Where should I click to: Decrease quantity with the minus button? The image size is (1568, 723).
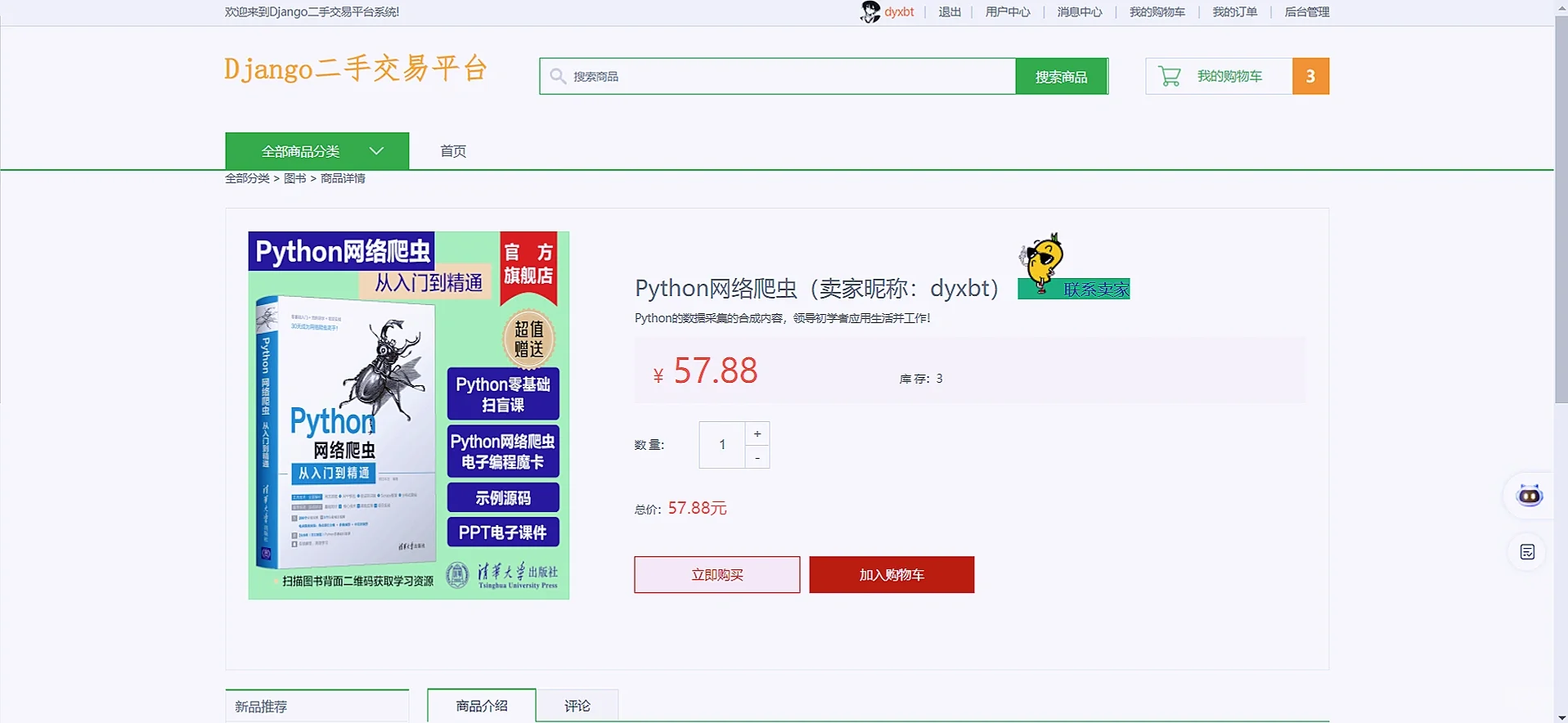pyautogui.click(x=757, y=457)
